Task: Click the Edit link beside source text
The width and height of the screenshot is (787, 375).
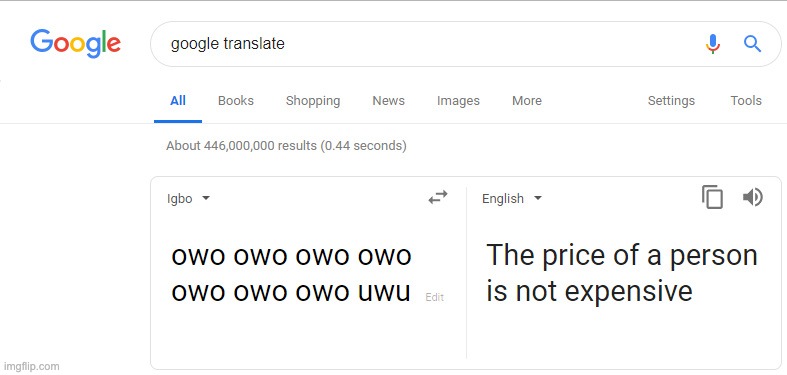Action: pyautogui.click(x=434, y=297)
